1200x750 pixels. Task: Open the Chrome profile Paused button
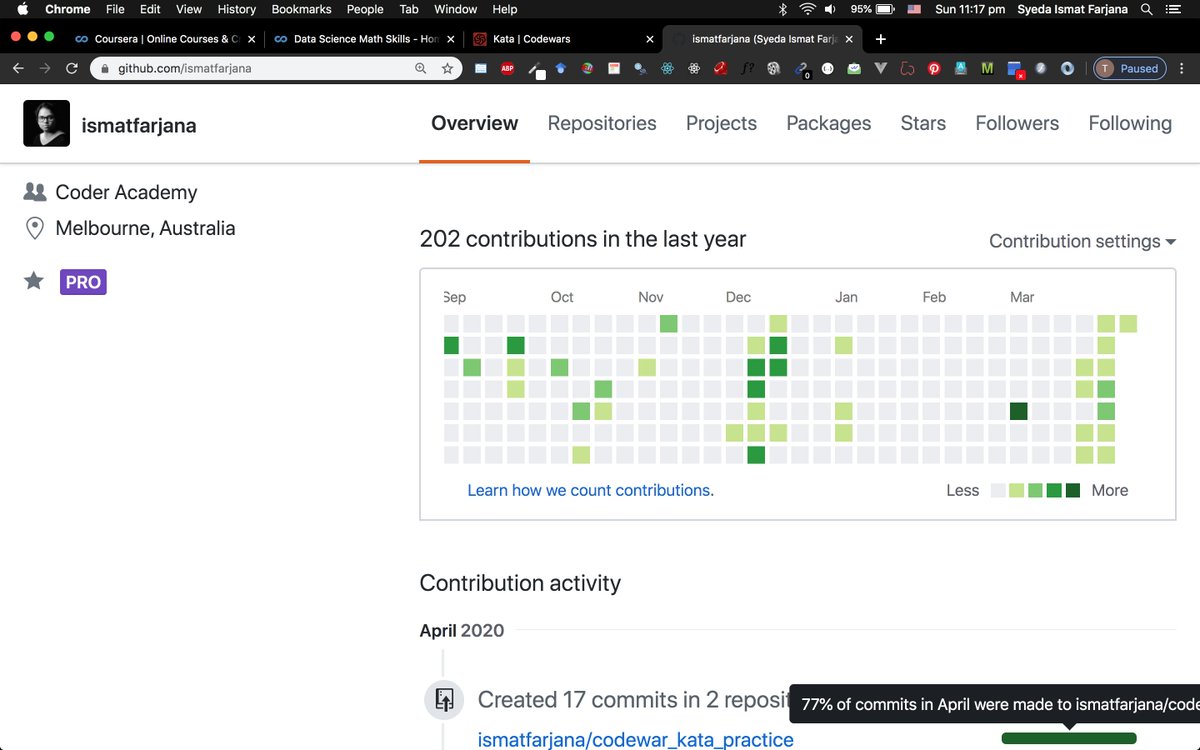coord(1129,69)
